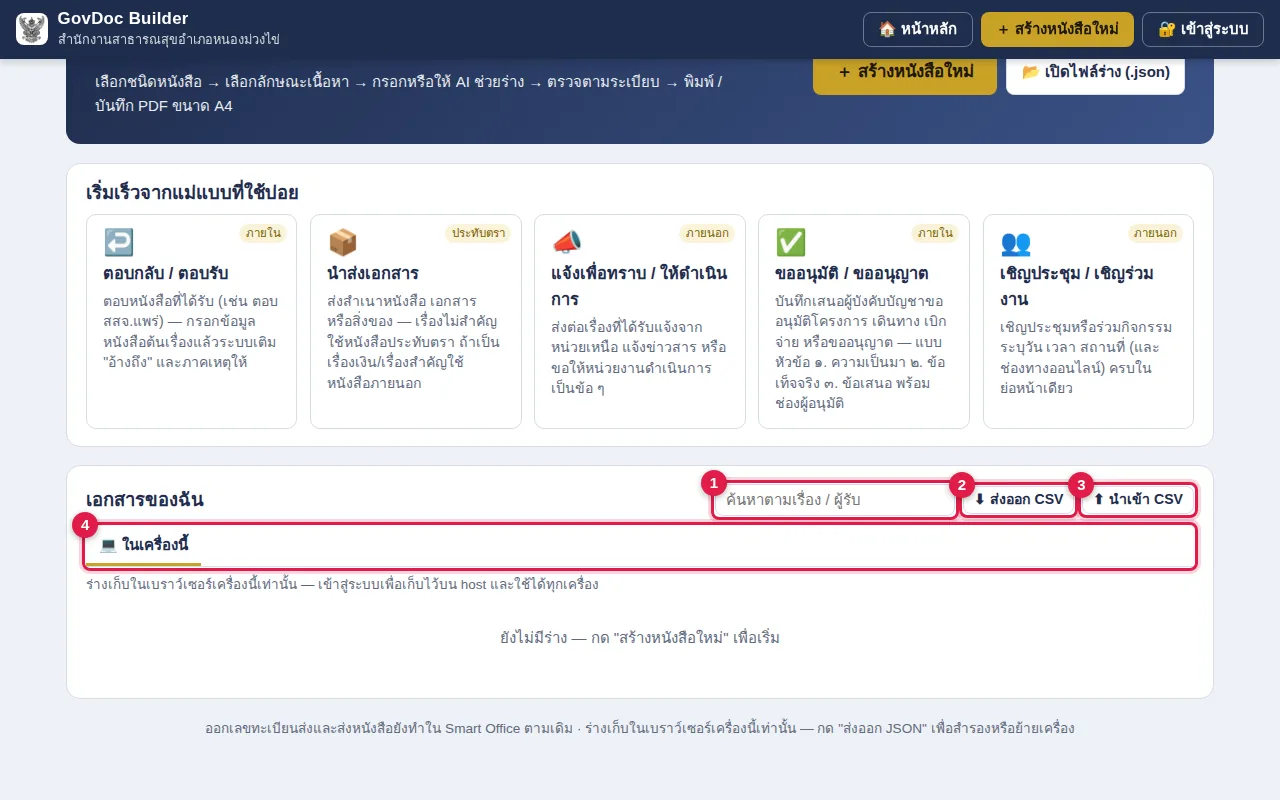1280x800 pixels.
Task: Choose the ขออนุมัติ / ขออนุญาต template title
Action: click(852, 273)
